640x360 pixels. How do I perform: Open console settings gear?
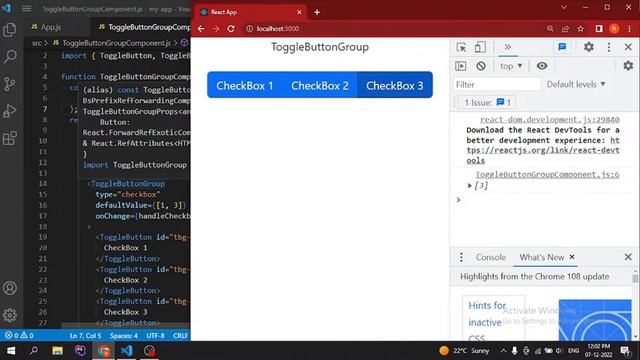pos(628,66)
